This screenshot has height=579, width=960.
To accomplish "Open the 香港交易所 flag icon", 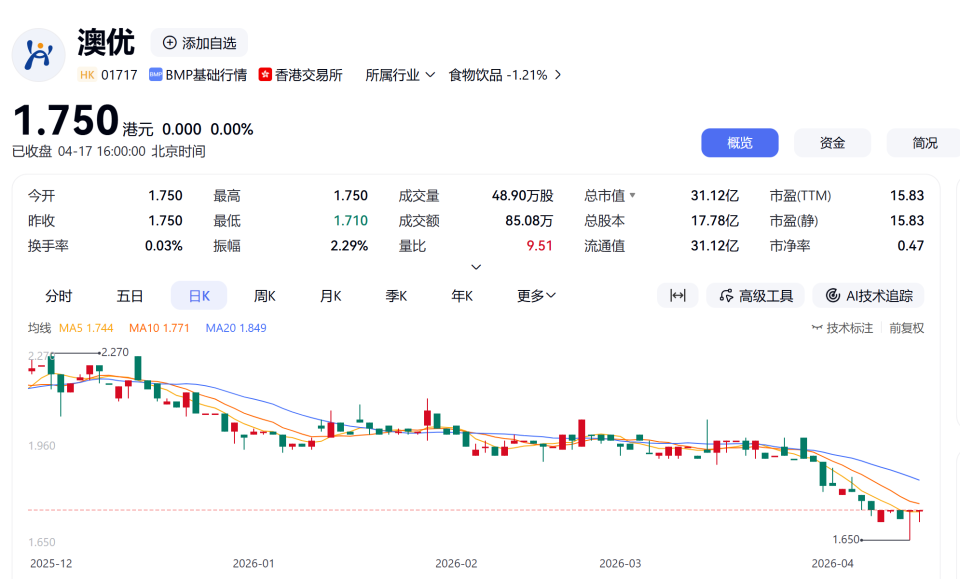I will pos(265,75).
